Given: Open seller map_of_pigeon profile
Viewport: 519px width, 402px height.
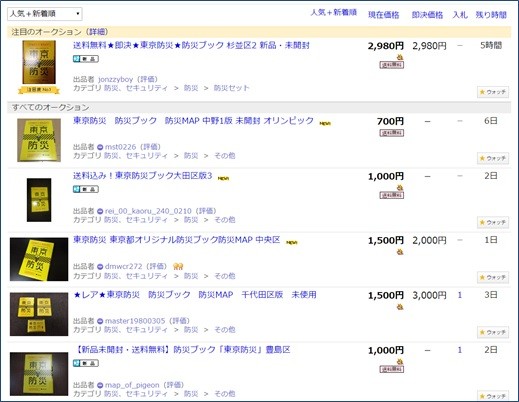Looking at the screenshot, I should click(x=132, y=385).
